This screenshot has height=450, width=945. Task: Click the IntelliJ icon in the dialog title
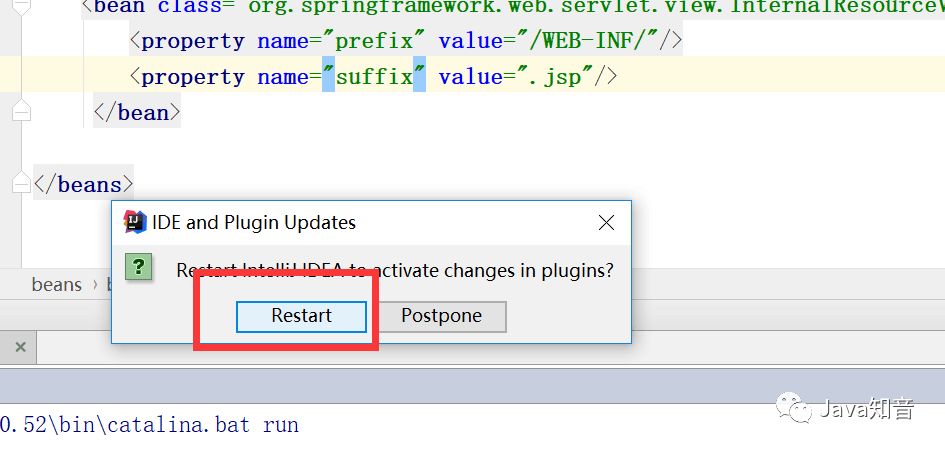(135, 222)
